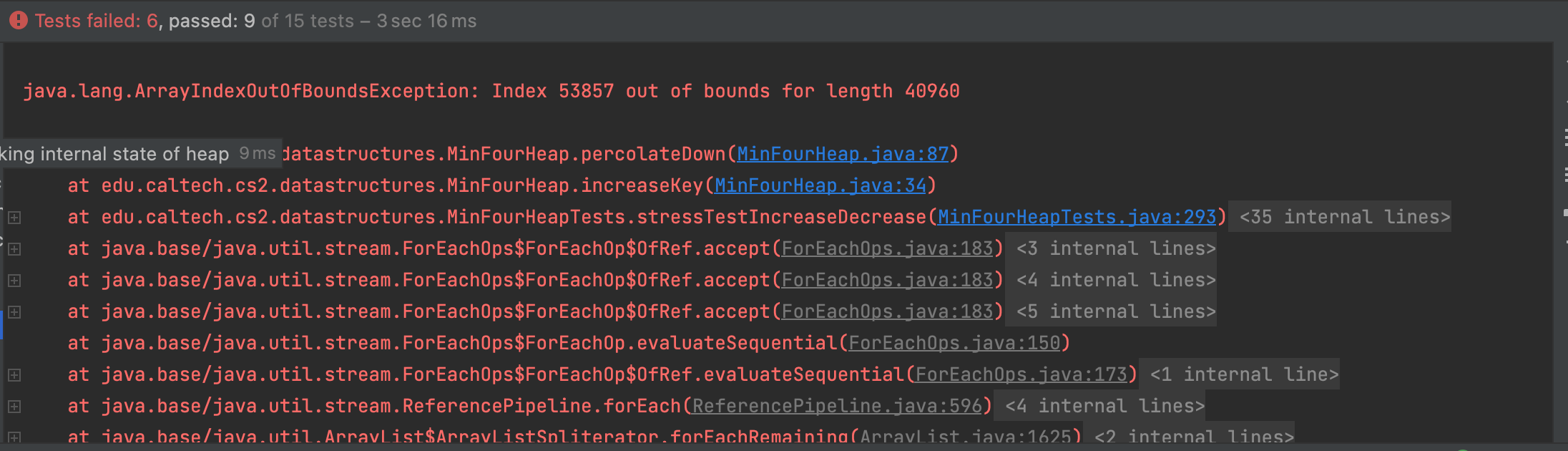Click the console's vertical scrollbar

[x=1562, y=215]
